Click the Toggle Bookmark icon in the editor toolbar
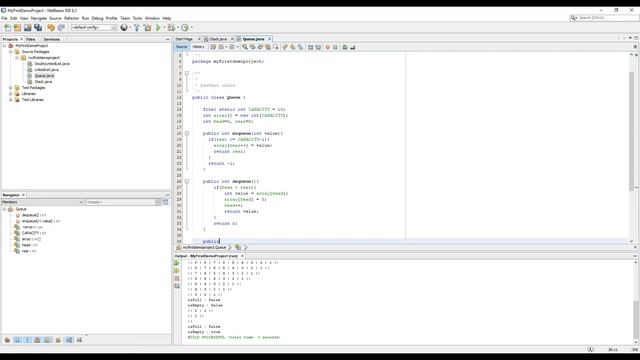 coord(300,47)
